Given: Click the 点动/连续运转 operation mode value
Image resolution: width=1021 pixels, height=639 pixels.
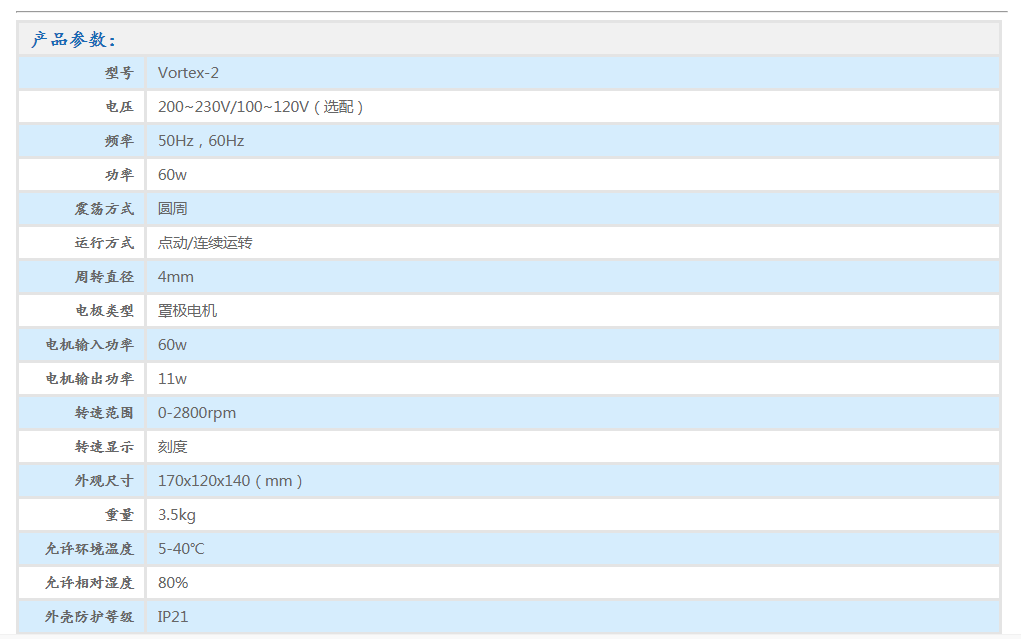Looking at the screenshot, I should 205,243.
